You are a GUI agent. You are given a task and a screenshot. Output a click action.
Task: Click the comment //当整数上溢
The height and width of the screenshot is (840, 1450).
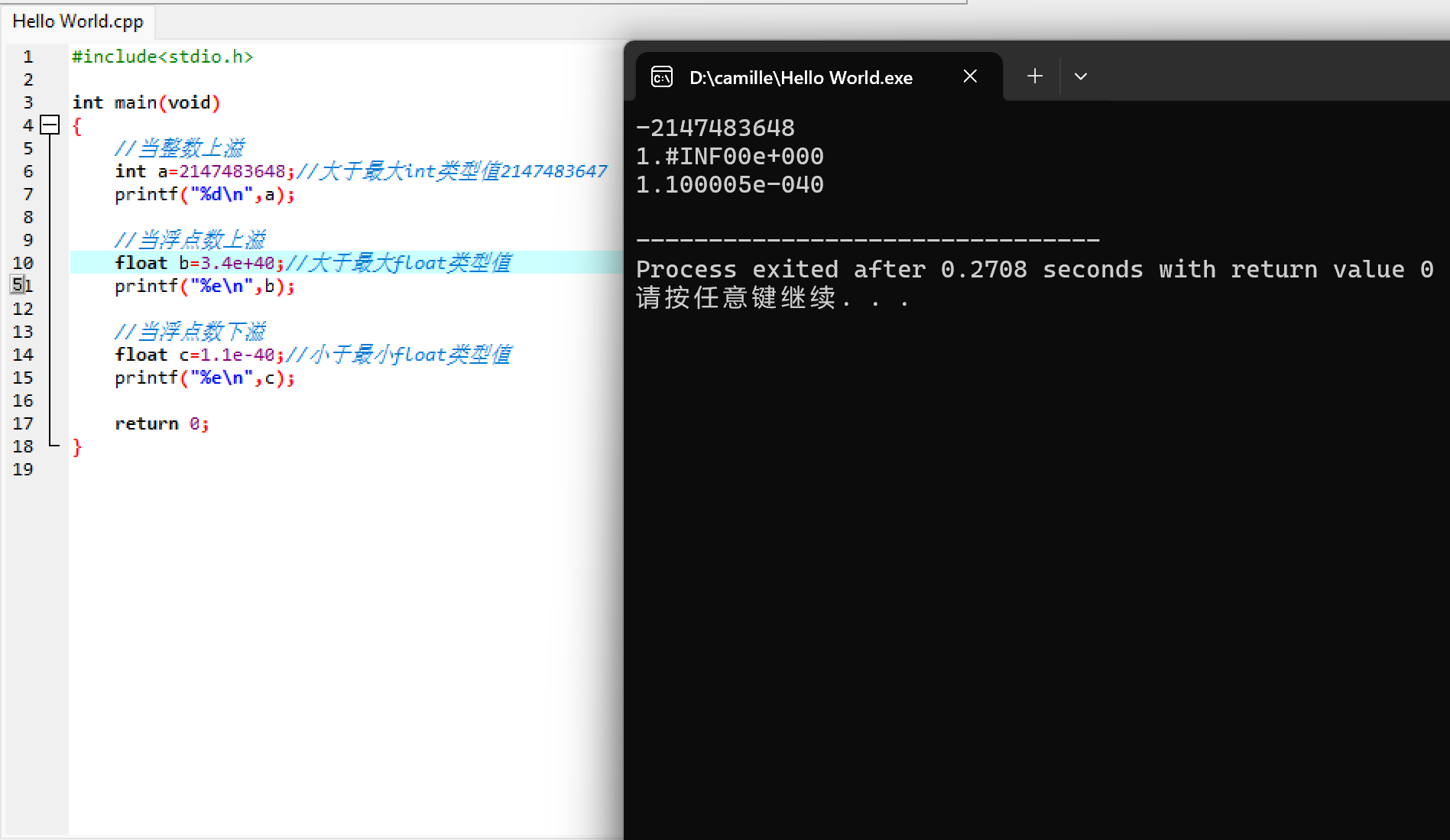180,148
